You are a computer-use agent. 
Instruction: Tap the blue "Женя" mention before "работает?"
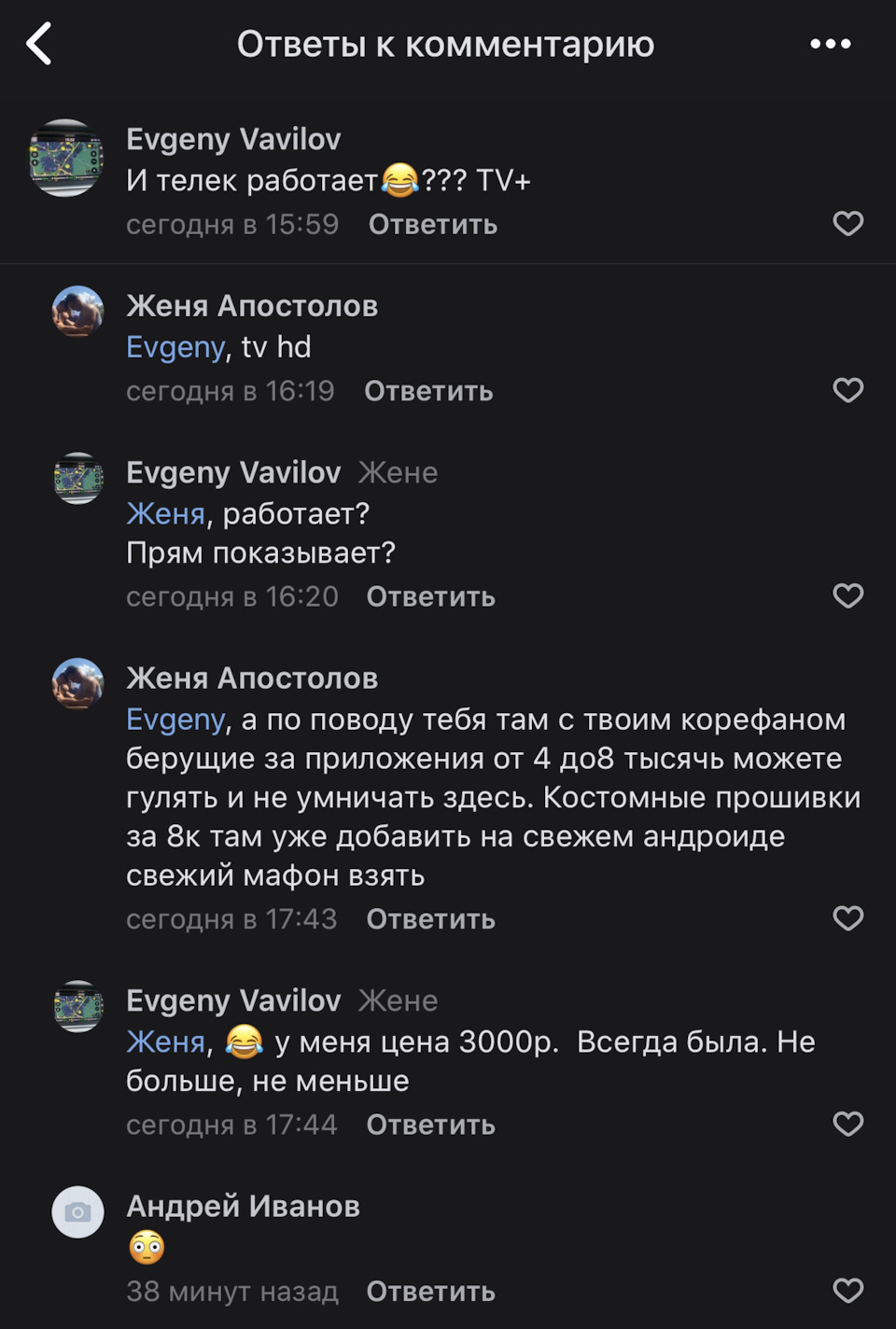coord(165,513)
